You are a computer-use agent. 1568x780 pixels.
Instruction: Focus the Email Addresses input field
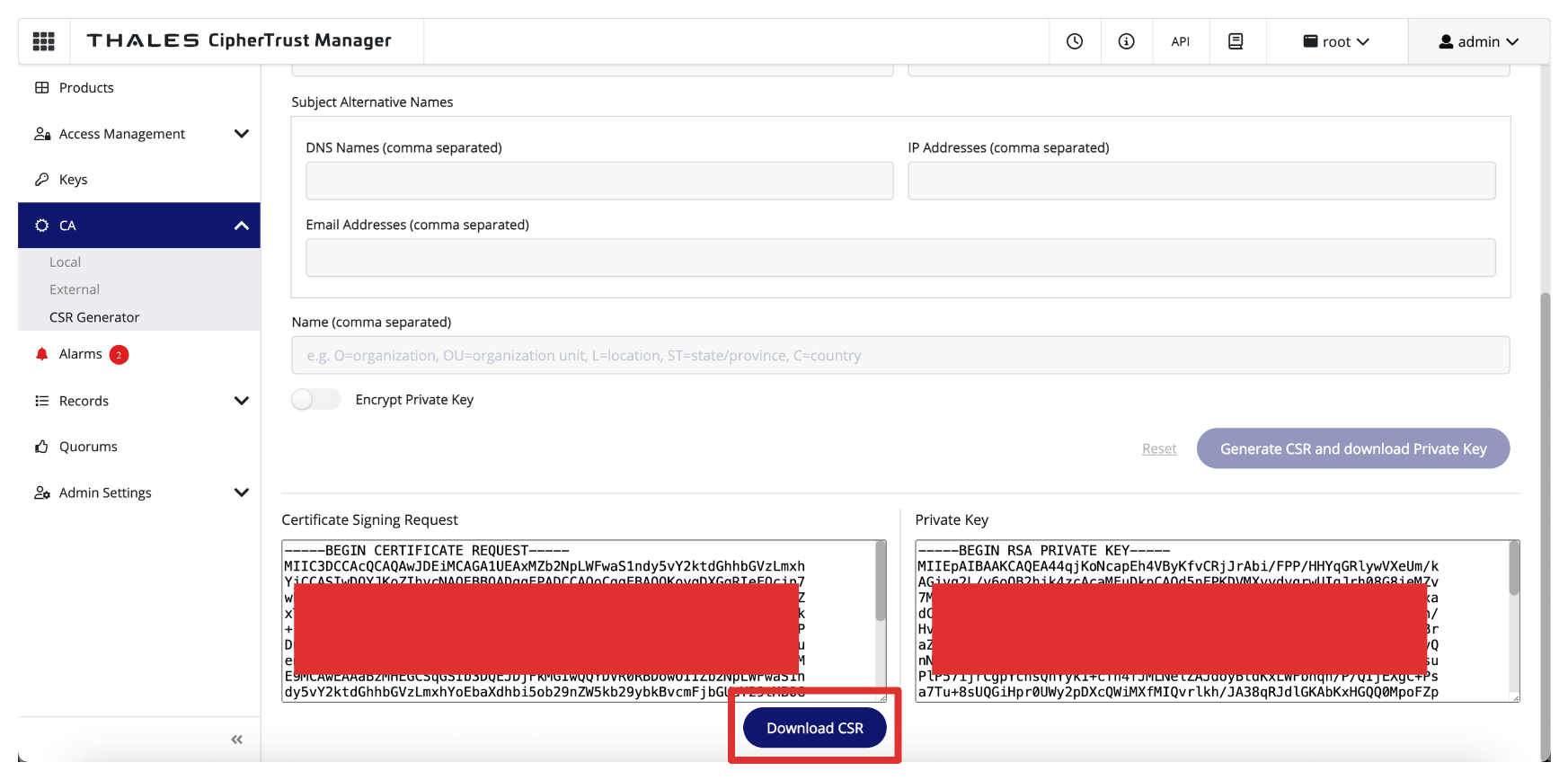(900, 258)
